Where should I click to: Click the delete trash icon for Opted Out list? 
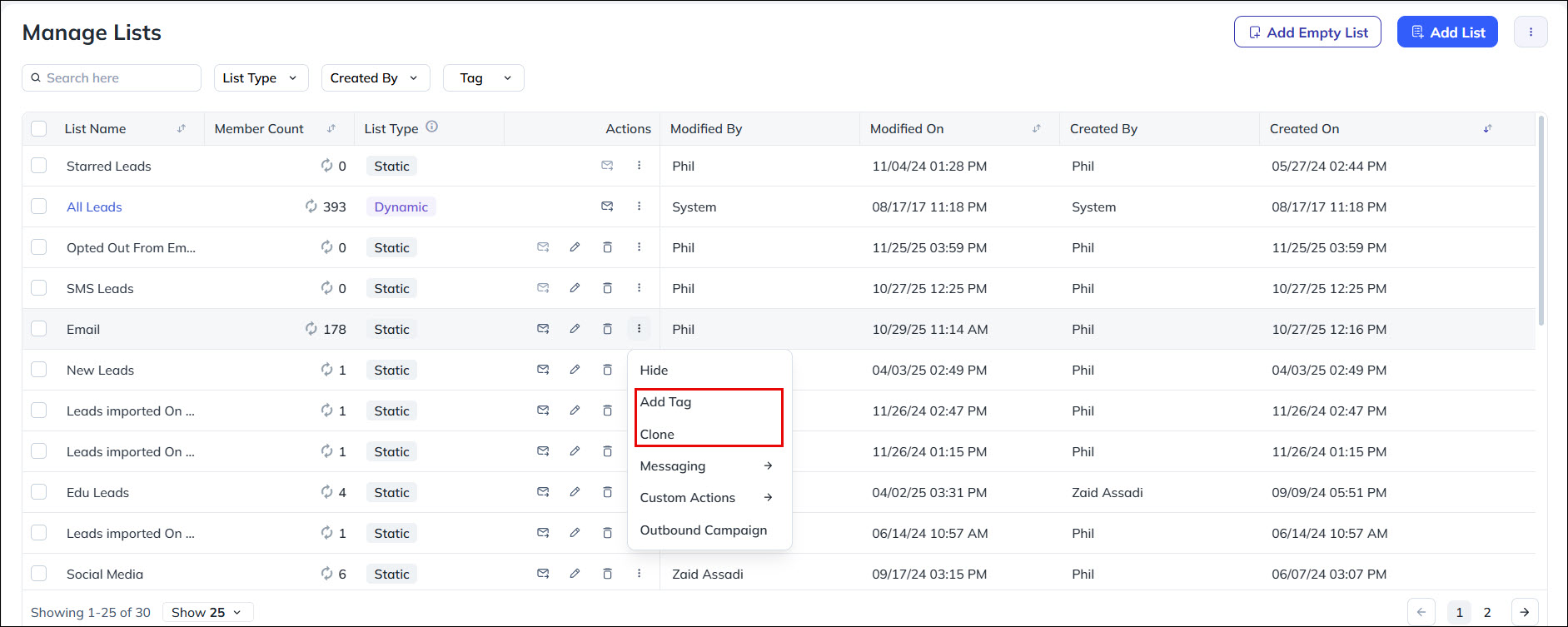tap(607, 247)
